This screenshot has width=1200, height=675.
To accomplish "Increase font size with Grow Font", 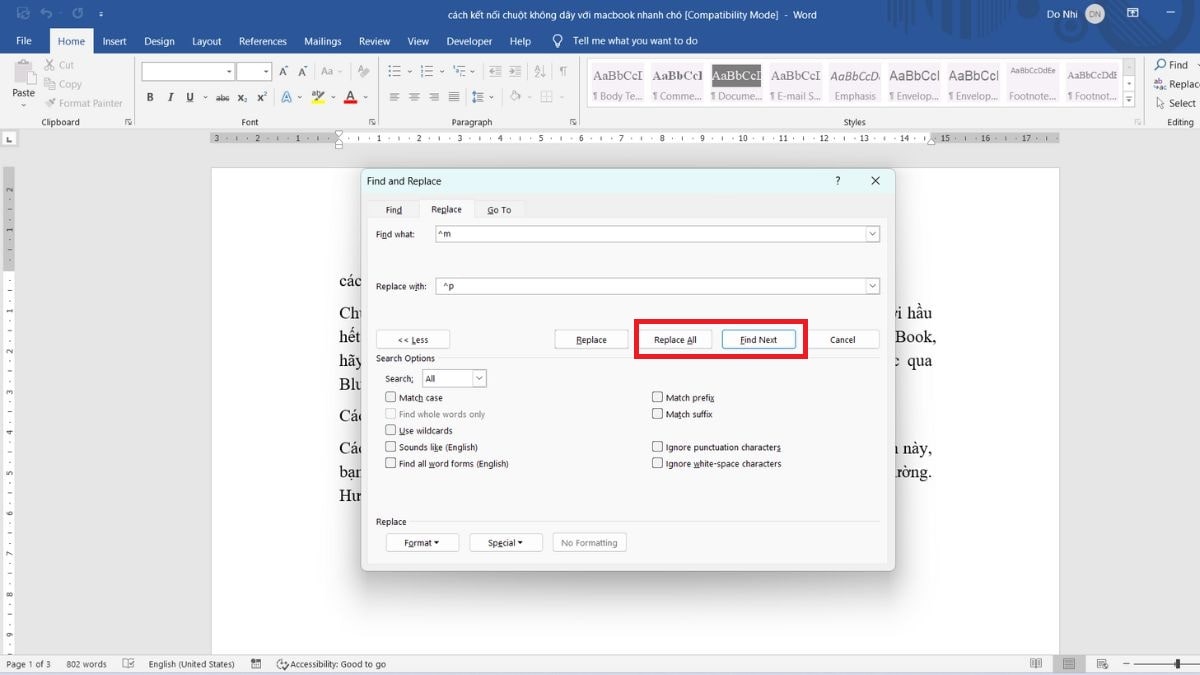I will (x=284, y=71).
